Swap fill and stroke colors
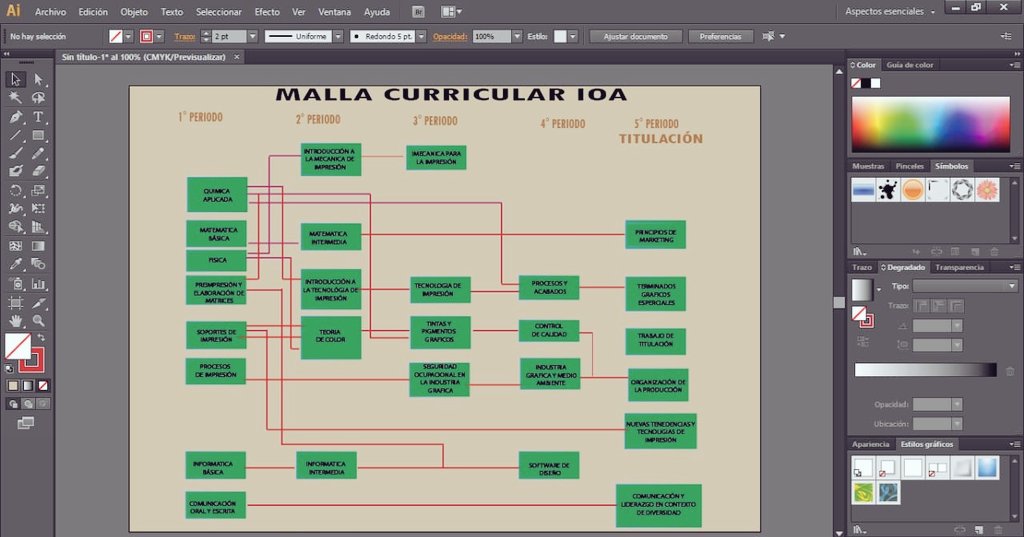Screen dimensions: 1024x537 [x=41, y=337]
